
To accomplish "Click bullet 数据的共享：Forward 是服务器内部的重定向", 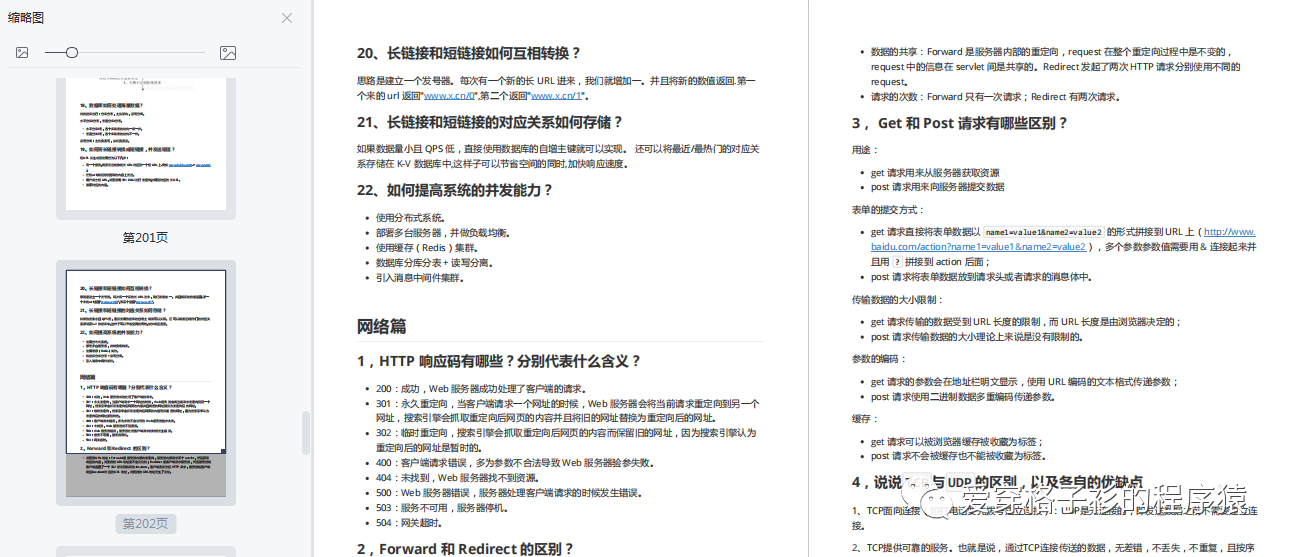I will (1058, 66).
